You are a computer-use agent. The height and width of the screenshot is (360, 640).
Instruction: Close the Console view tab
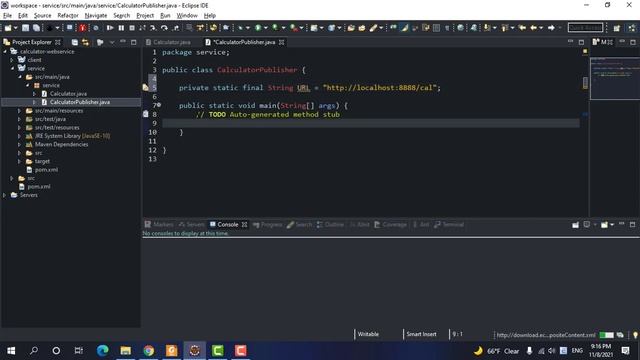[244, 224]
